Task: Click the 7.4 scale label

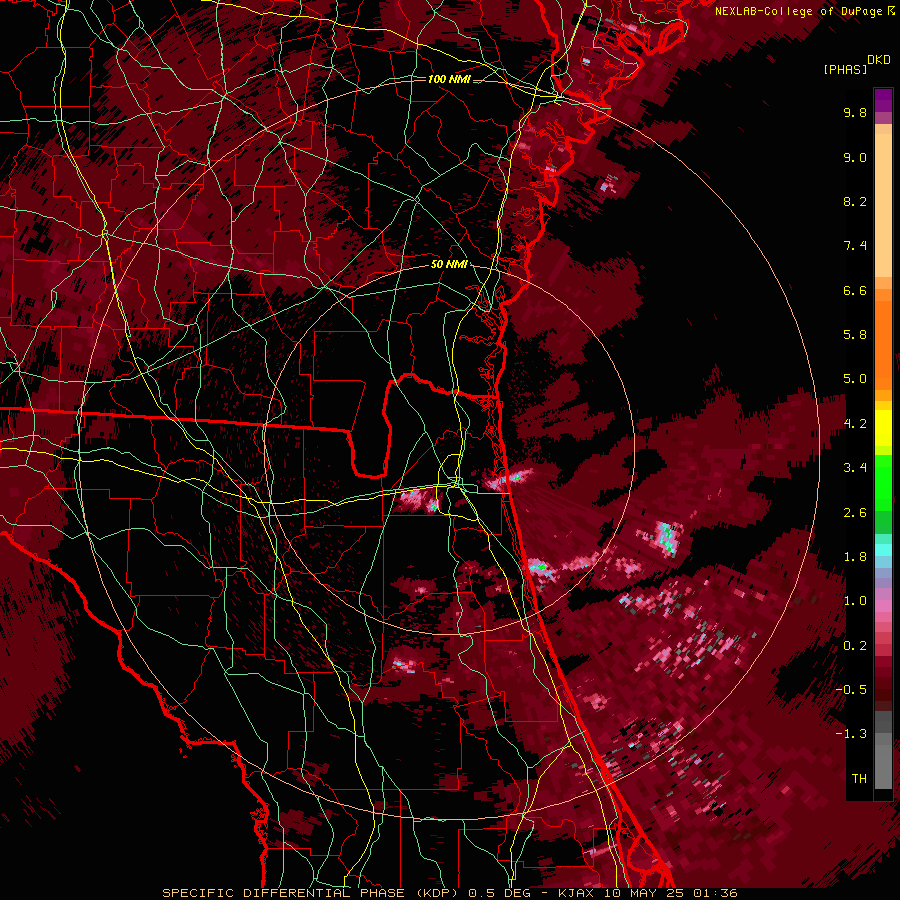Action: click(x=855, y=246)
